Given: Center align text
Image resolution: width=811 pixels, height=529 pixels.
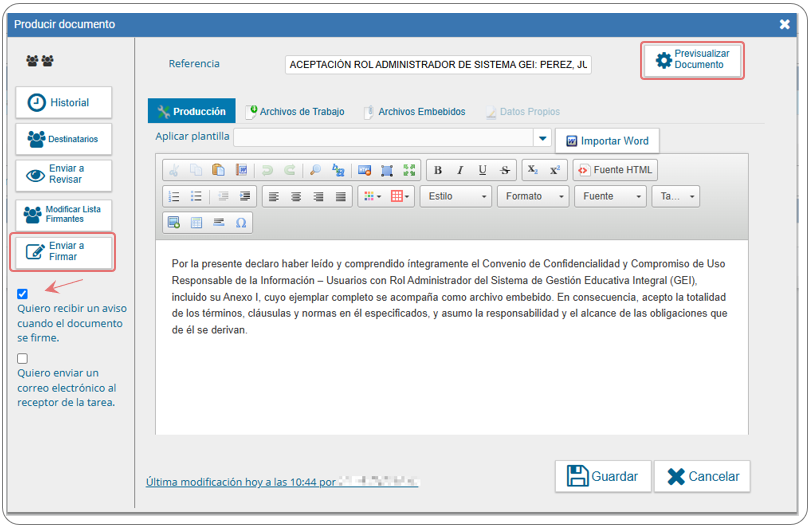Looking at the screenshot, I should (296, 197).
